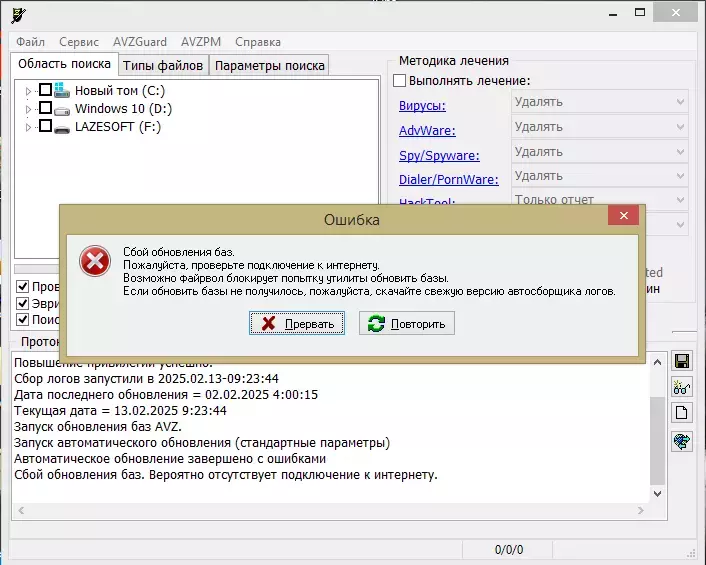Click the Новый том (C:) drive icon
Screen dimensions: 706x565
tap(62, 90)
